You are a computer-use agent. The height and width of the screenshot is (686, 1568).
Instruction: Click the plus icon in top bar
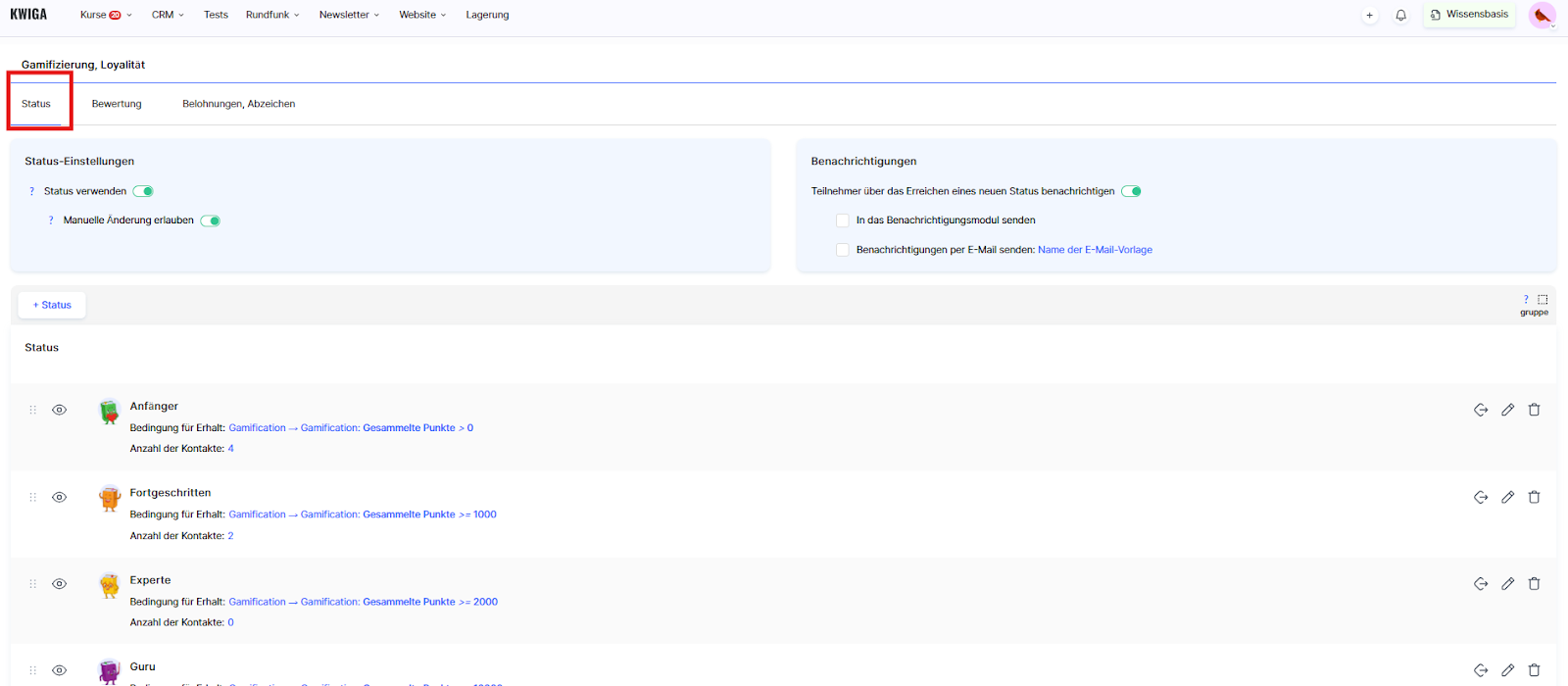[1369, 16]
